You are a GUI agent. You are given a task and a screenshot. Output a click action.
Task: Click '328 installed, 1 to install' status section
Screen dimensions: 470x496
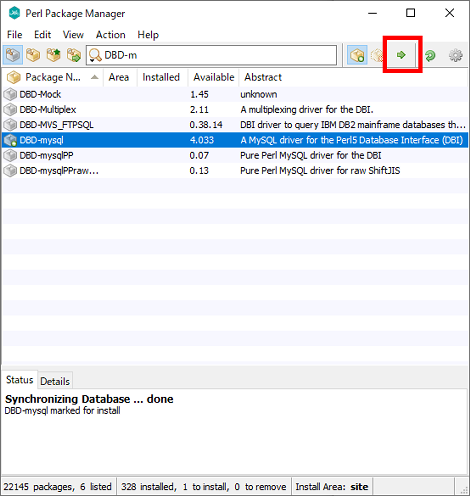(x=204, y=487)
